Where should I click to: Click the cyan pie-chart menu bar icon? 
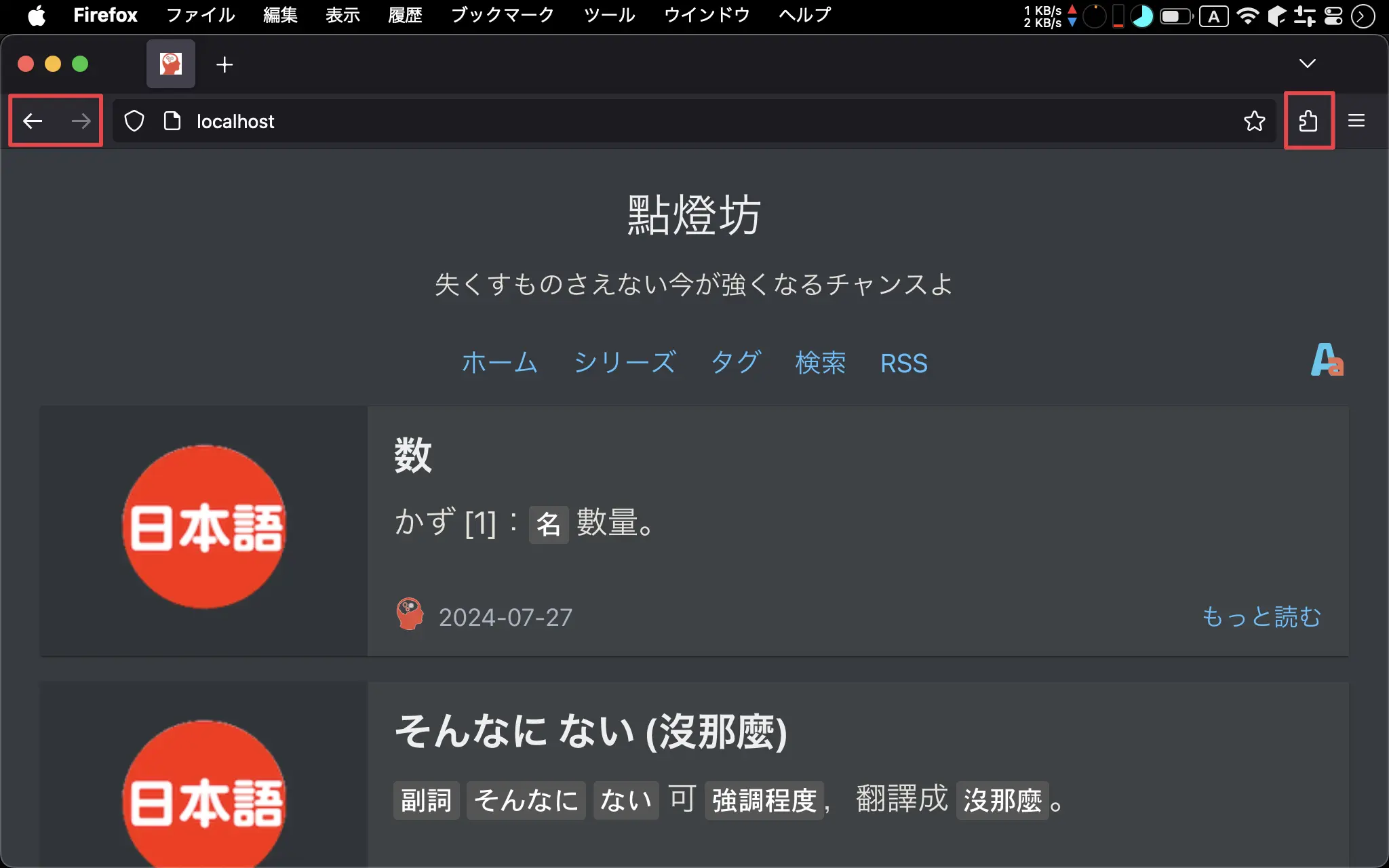tap(1142, 16)
